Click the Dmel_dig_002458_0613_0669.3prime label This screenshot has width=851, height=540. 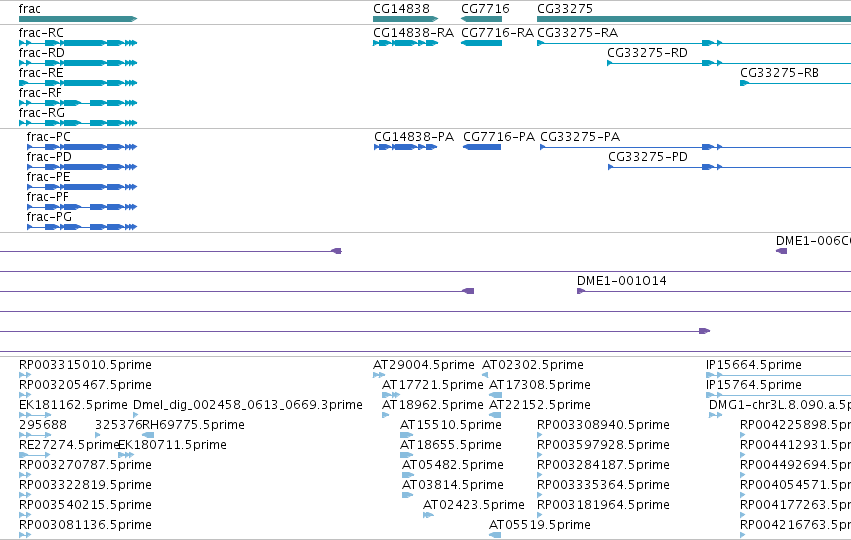click(x=247, y=405)
